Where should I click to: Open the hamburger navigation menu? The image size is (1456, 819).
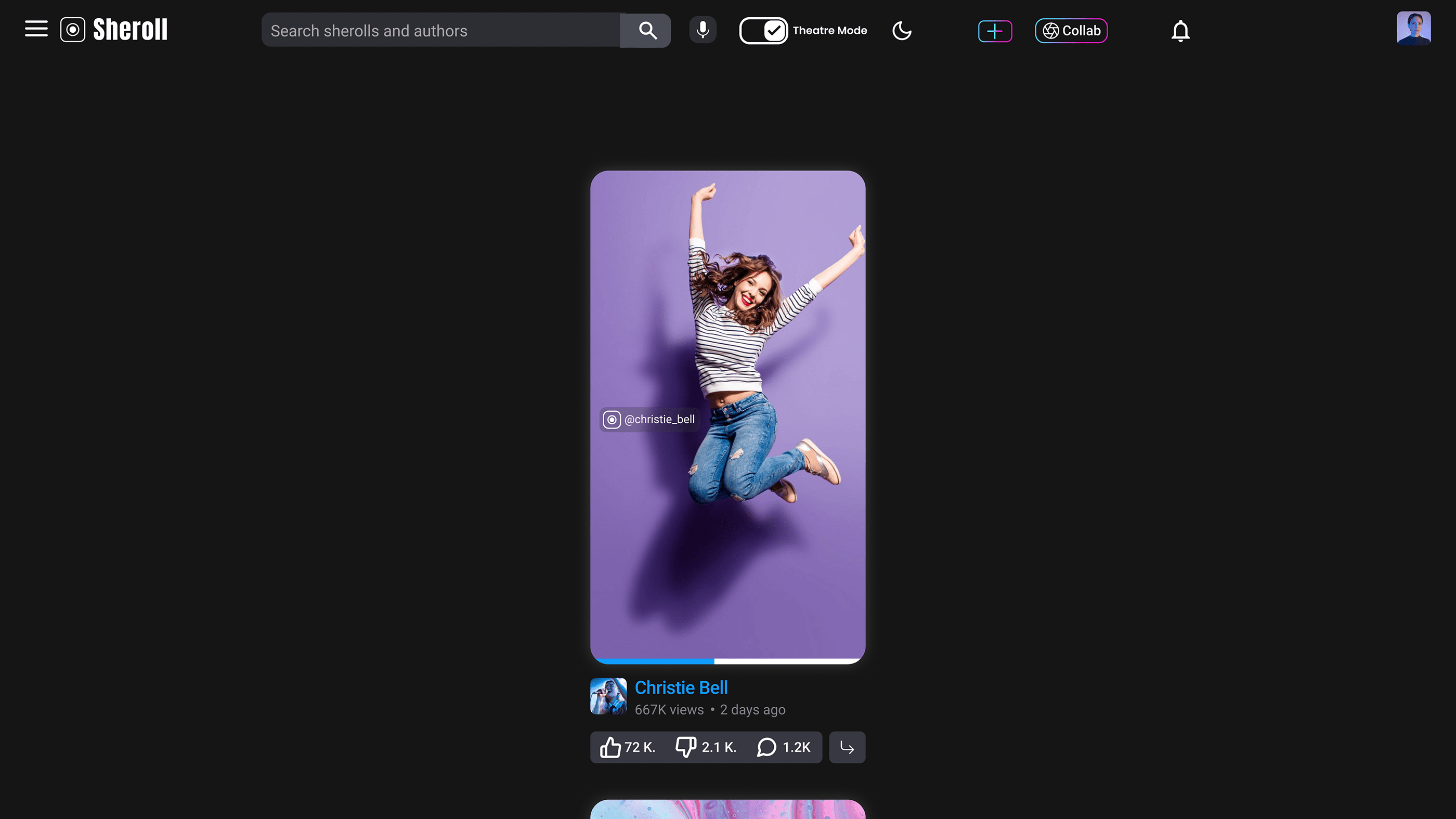pos(36,30)
